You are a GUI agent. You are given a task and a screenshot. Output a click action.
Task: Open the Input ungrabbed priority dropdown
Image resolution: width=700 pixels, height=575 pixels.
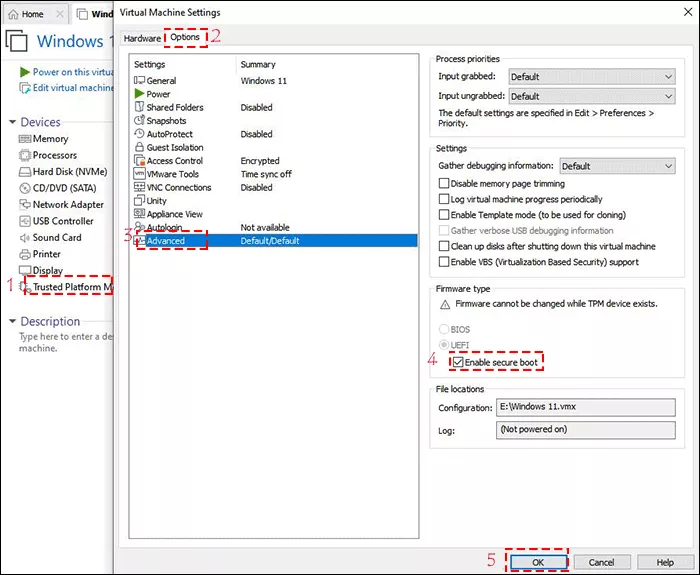(x=592, y=96)
